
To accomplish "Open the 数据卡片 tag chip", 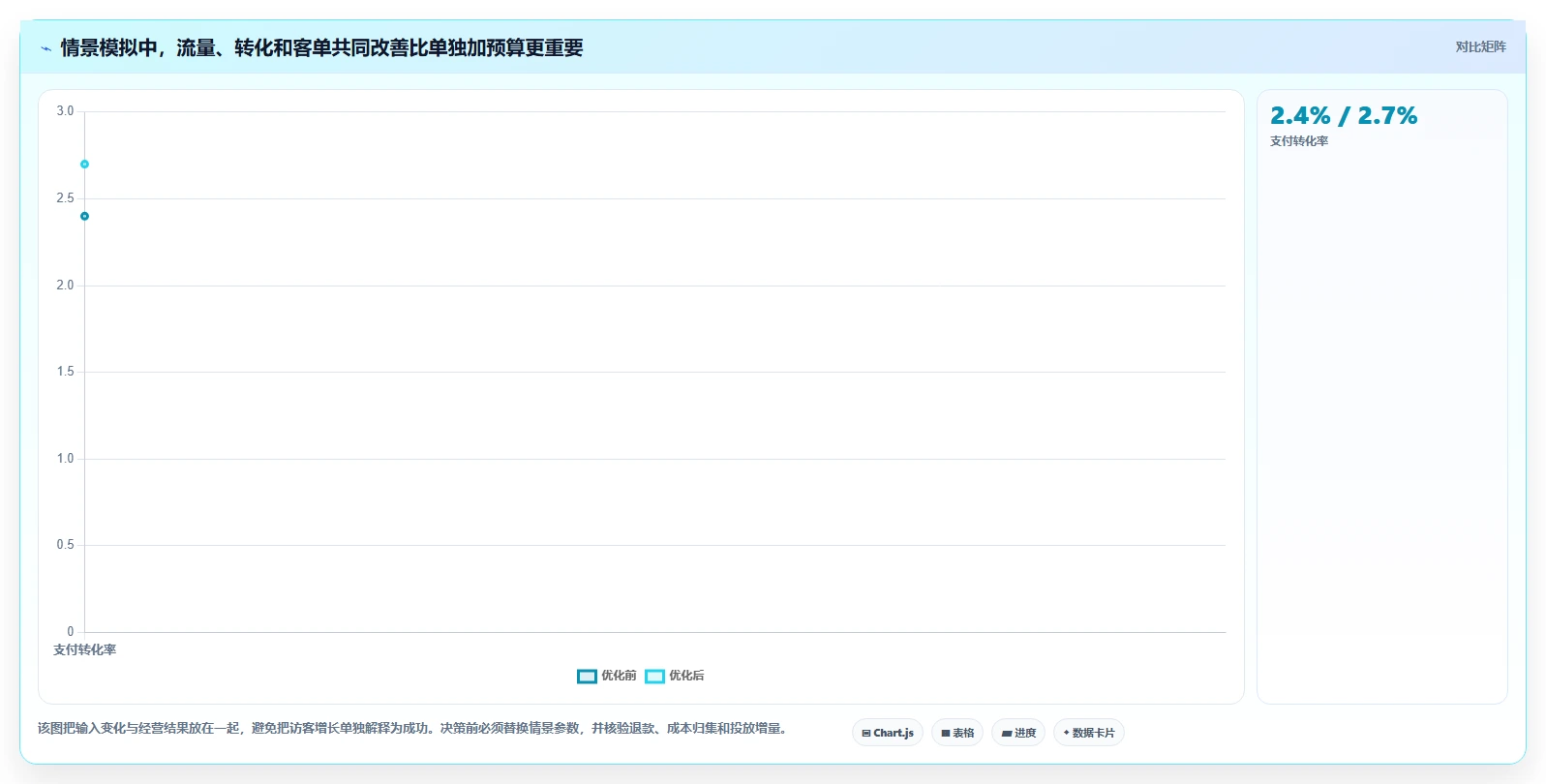I will [1089, 733].
